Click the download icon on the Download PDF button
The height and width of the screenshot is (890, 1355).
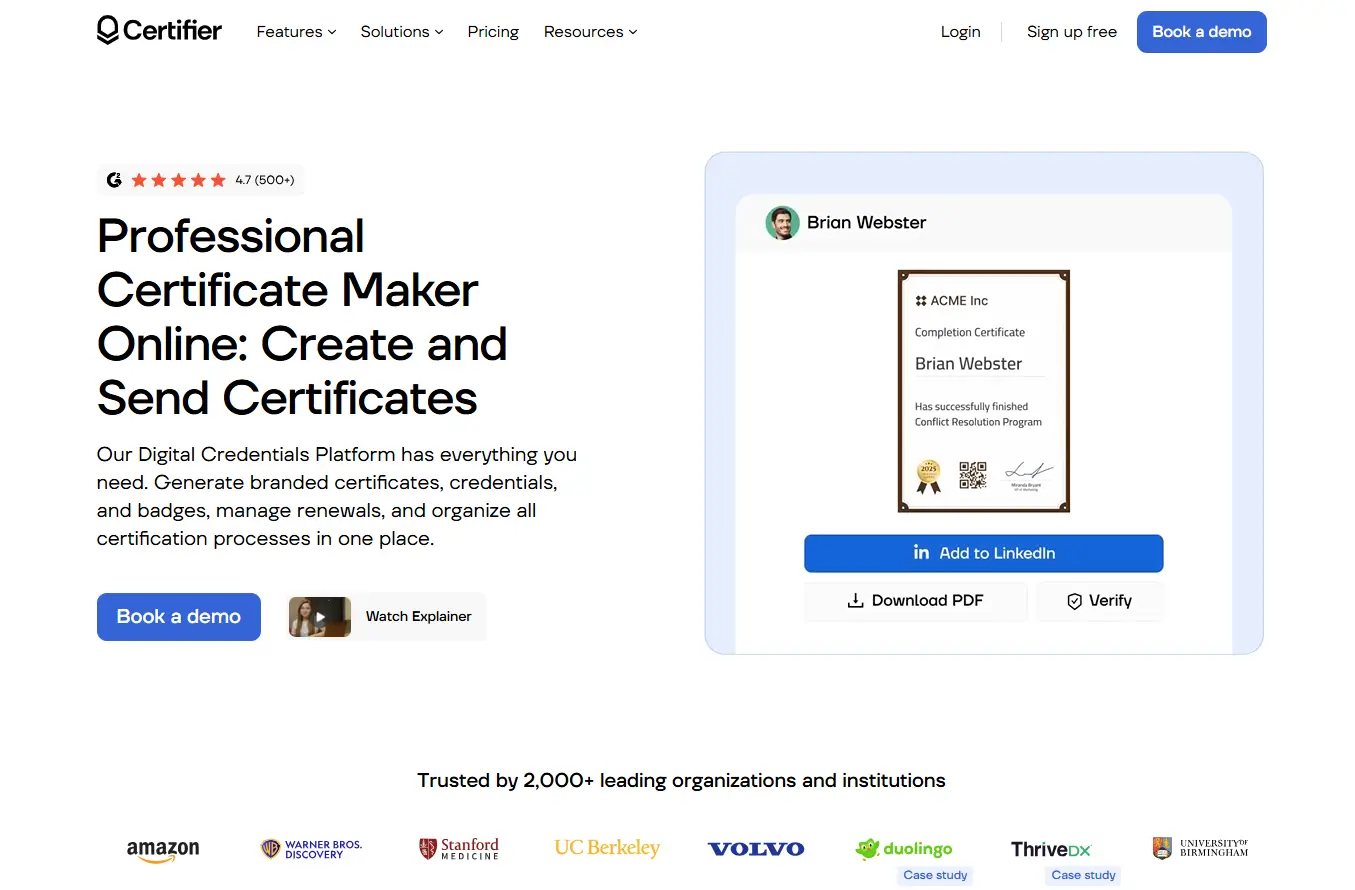(x=855, y=600)
